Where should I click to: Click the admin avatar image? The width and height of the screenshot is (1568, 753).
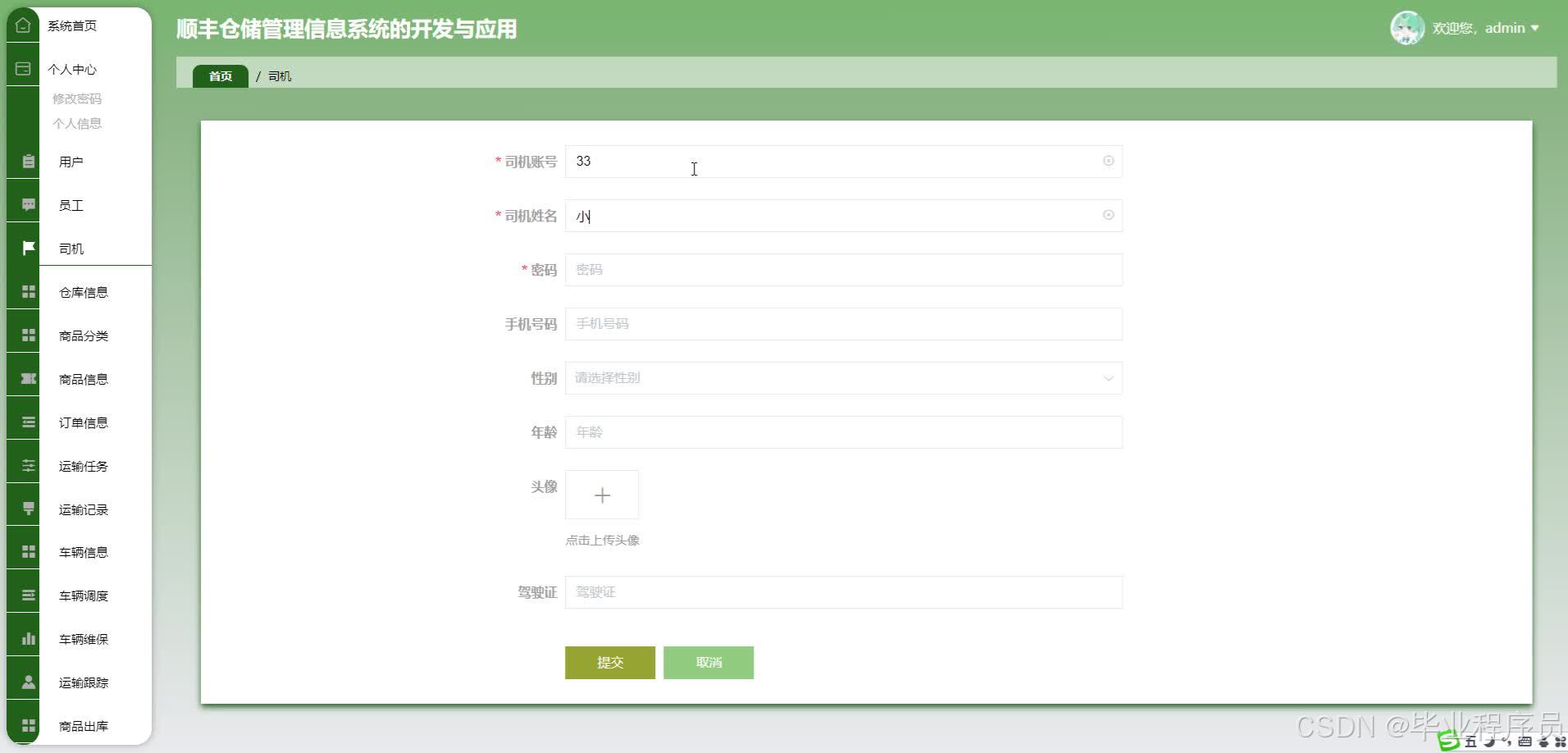(1407, 28)
